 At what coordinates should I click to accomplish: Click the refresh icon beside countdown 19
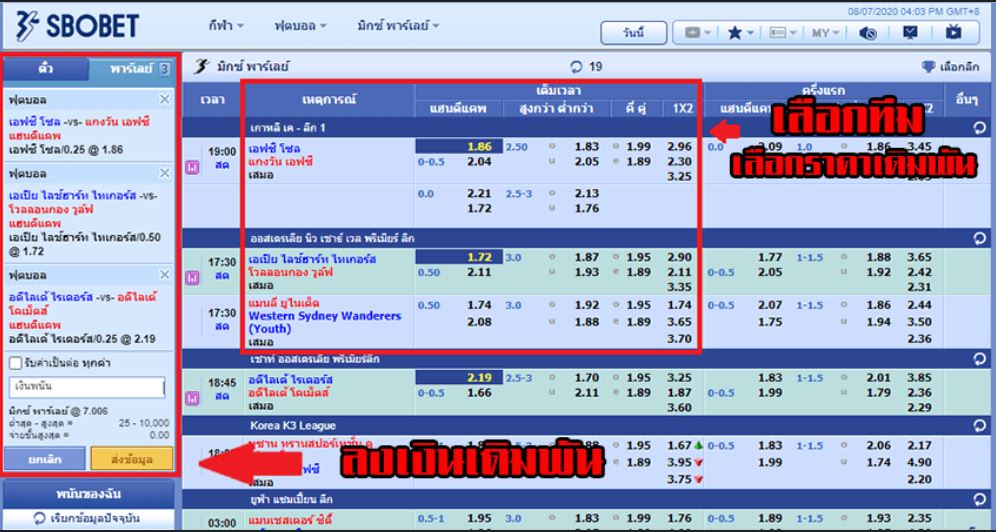click(576, 67)
